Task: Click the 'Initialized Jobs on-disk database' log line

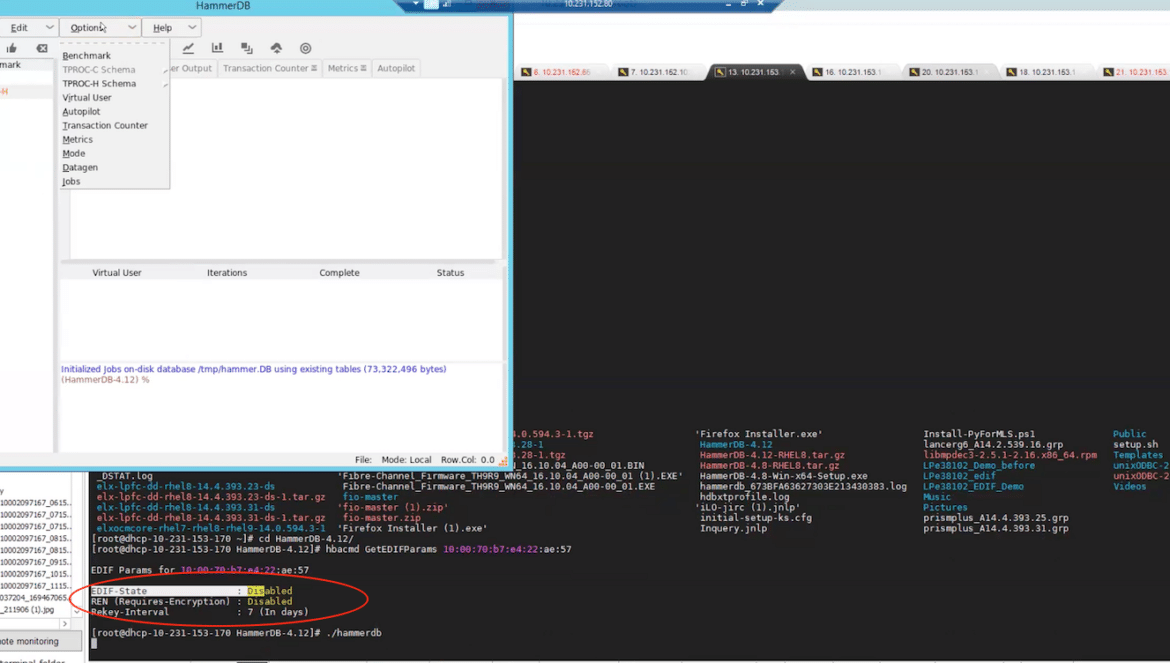Action: tap(254, 369)
